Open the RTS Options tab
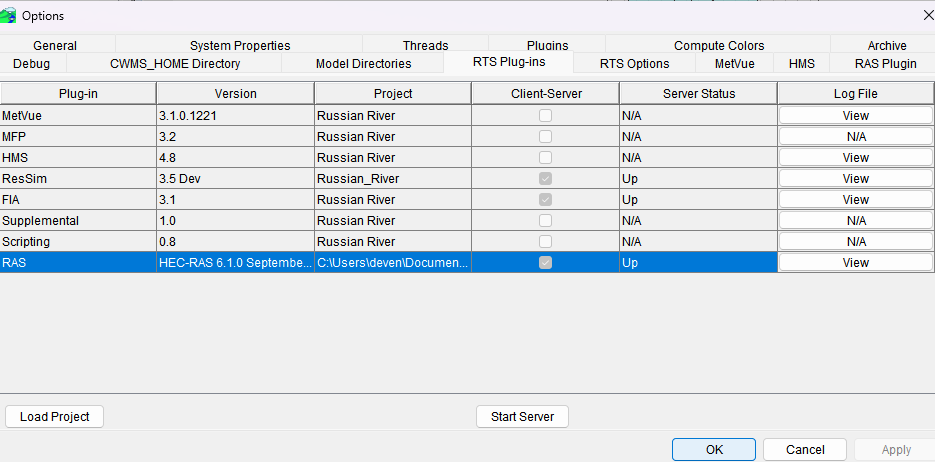935x462 pixels. coord(634,63)
